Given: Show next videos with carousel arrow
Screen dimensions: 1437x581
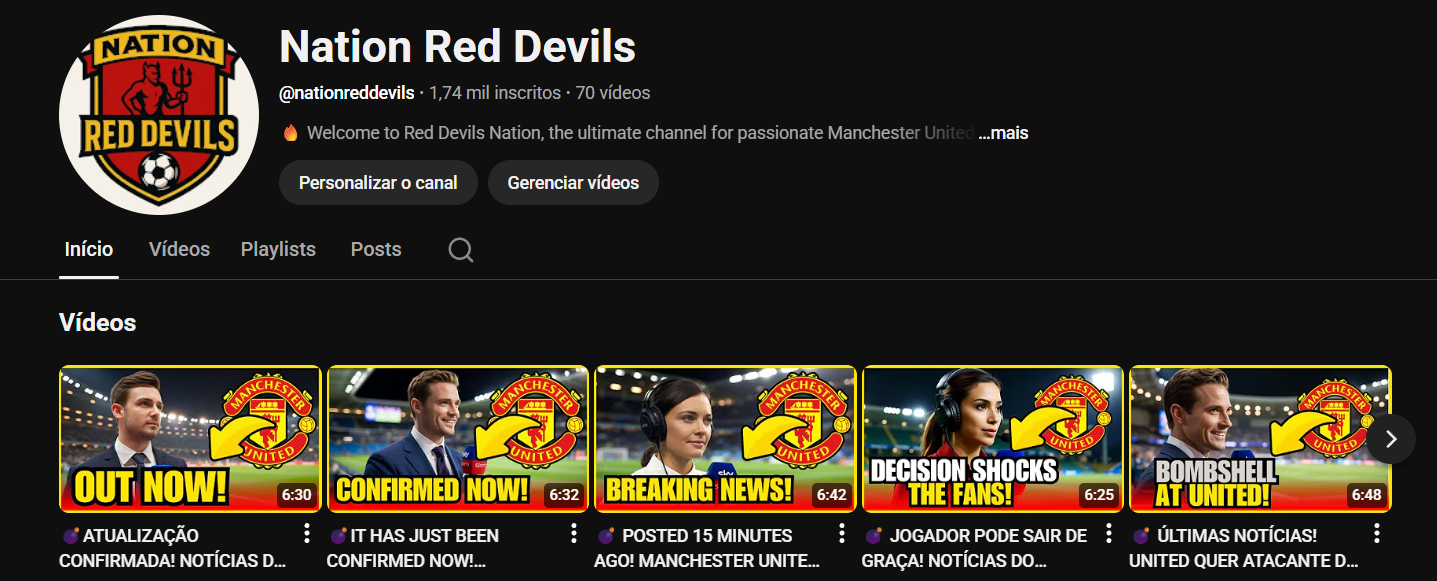Looking at the screenshot, I should (x=1391, y=439).
